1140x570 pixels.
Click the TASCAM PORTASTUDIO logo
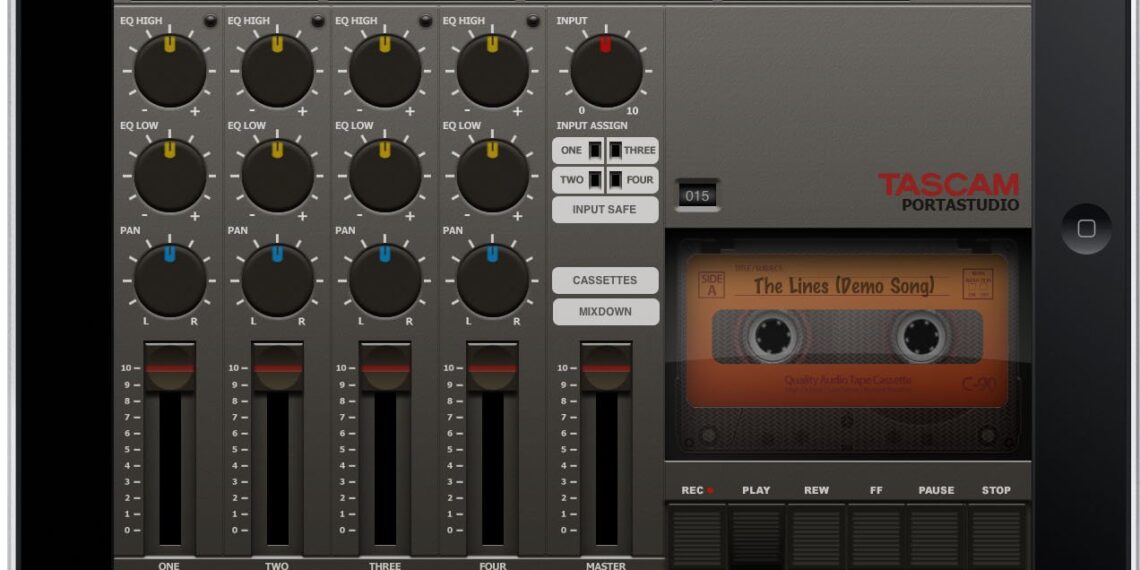(x=948, y=192)
